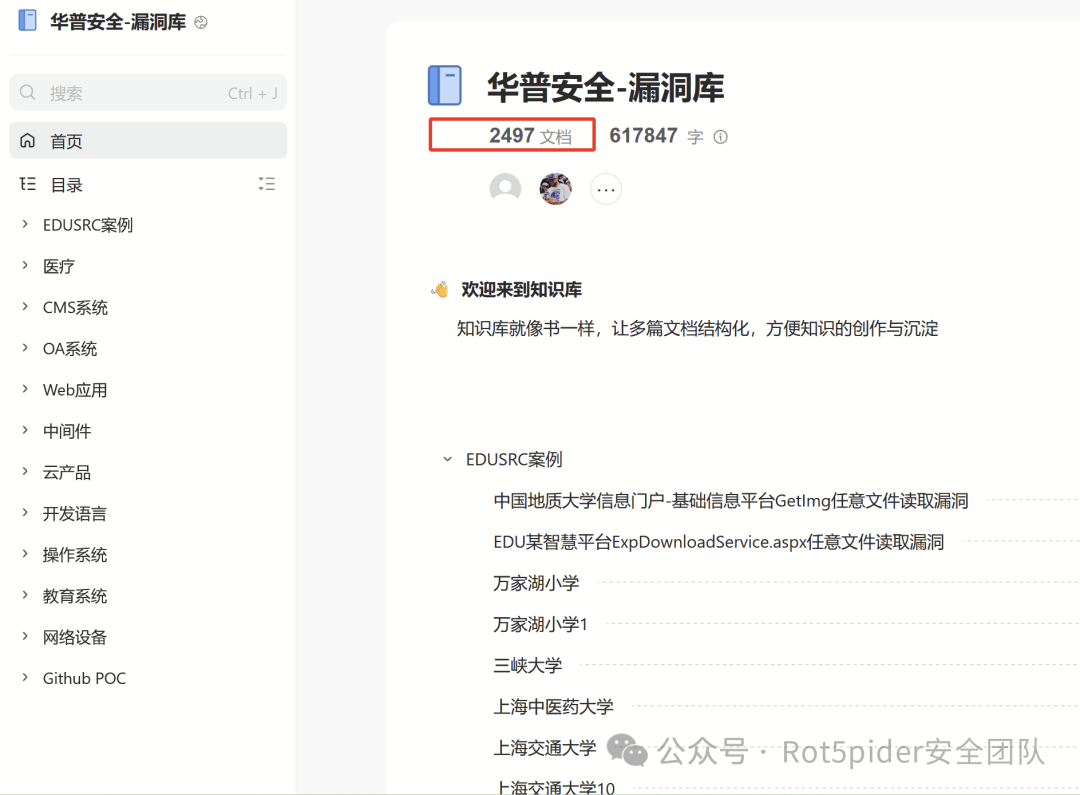This screenshot has width=1080, height=795.
Task: Open the gray default user avatar
Action: 505,188
